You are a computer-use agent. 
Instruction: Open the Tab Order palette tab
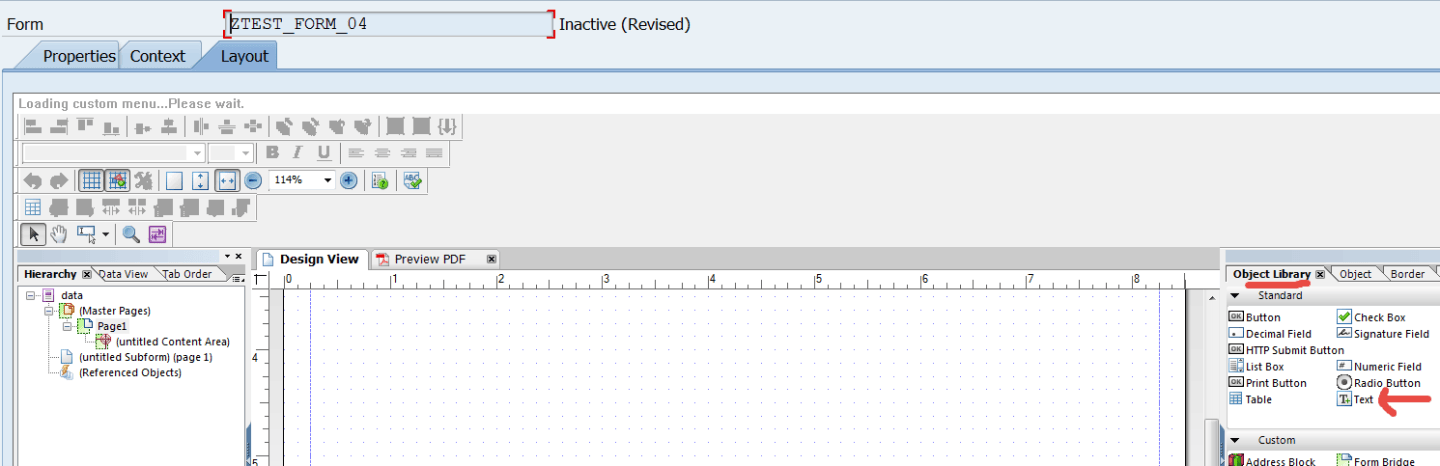187,274
